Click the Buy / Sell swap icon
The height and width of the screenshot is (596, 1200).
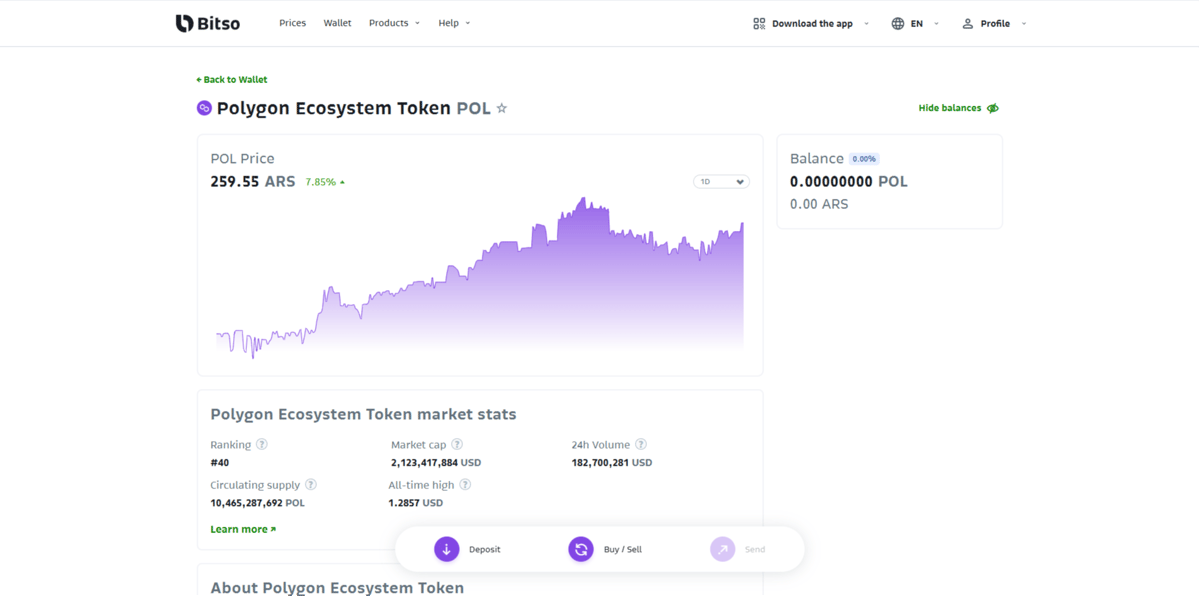click(x=581, y=549)
